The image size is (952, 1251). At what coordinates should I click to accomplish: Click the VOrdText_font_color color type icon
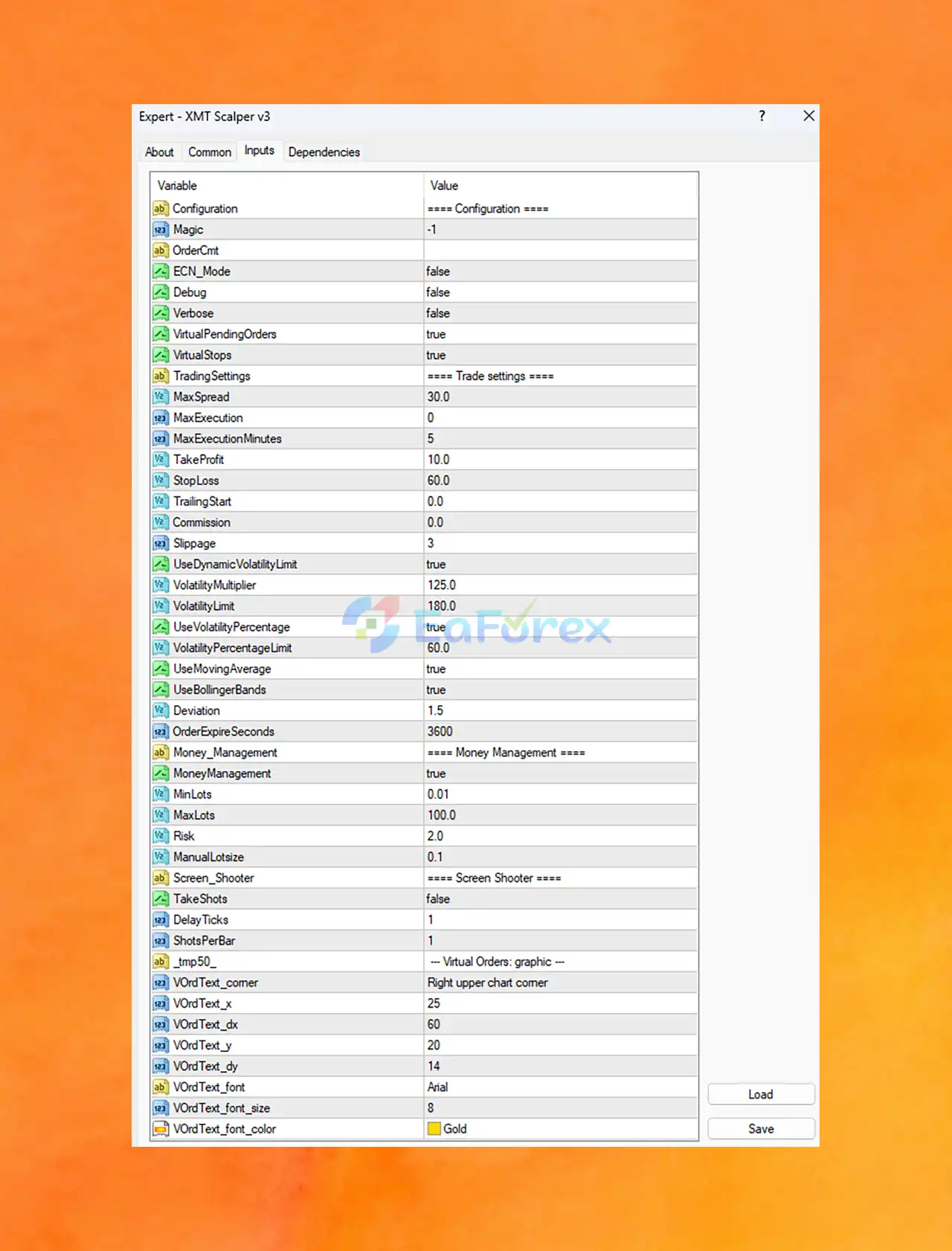click(x=160, y=1129)
